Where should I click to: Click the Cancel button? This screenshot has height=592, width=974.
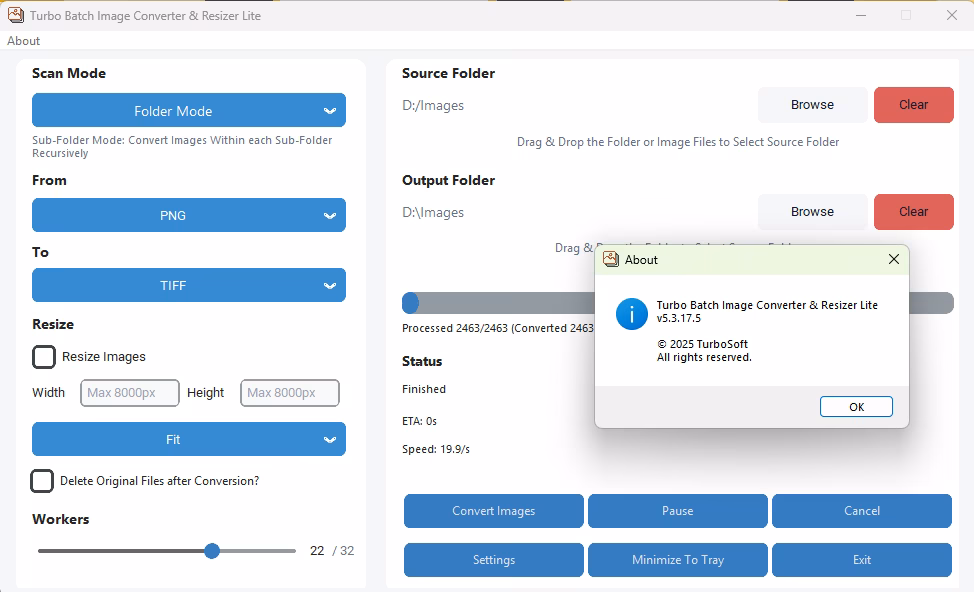coord(862,511)
